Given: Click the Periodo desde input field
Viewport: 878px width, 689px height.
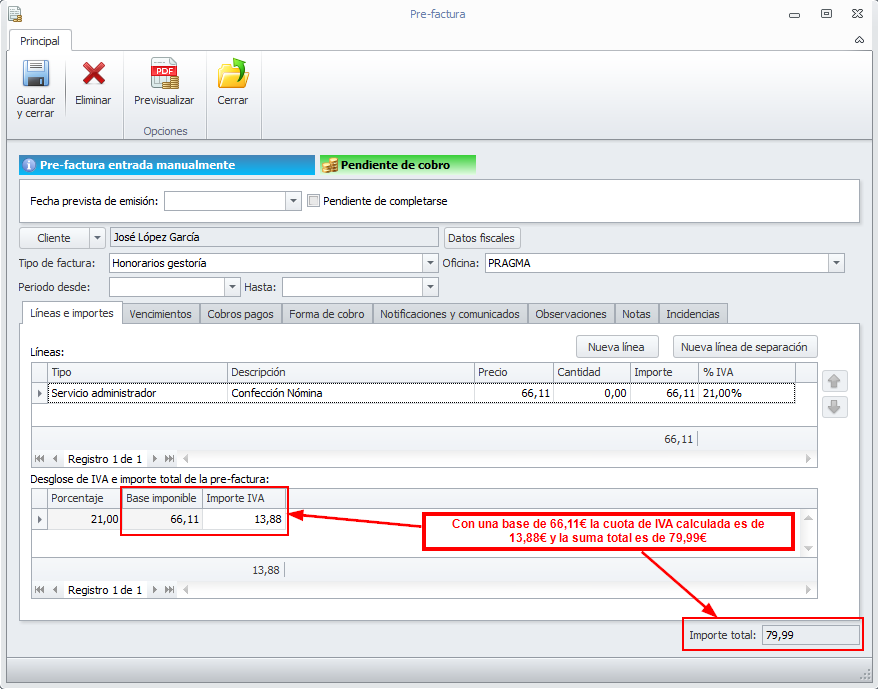Looking at the screenshot, I should 167,287.
